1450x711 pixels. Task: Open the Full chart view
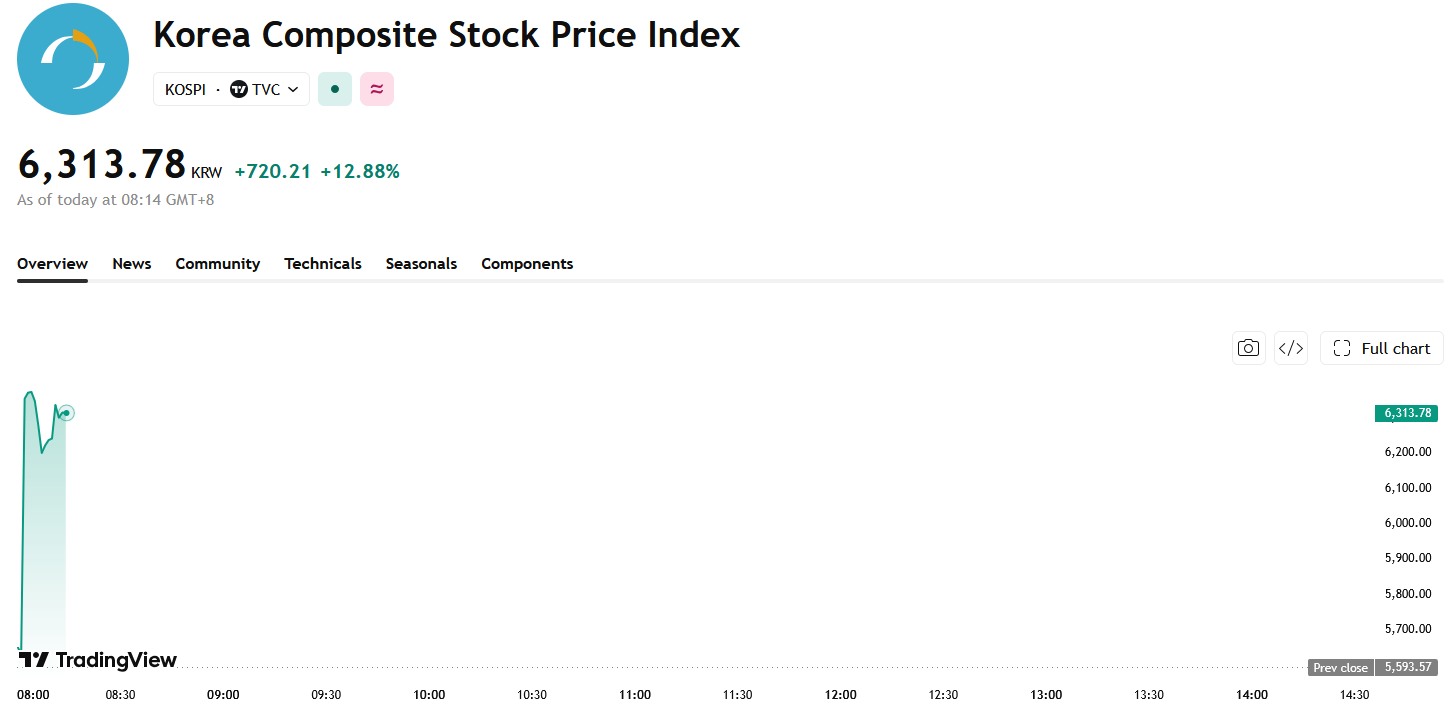(x=1382, y=348)
